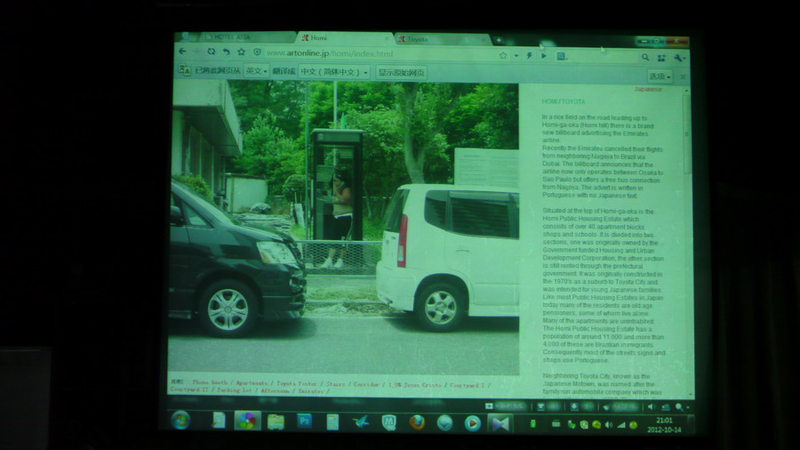Click the lightning bolt icon in the address bar
Viewport: 800px width, 450px height.
(x=529, y=56)
